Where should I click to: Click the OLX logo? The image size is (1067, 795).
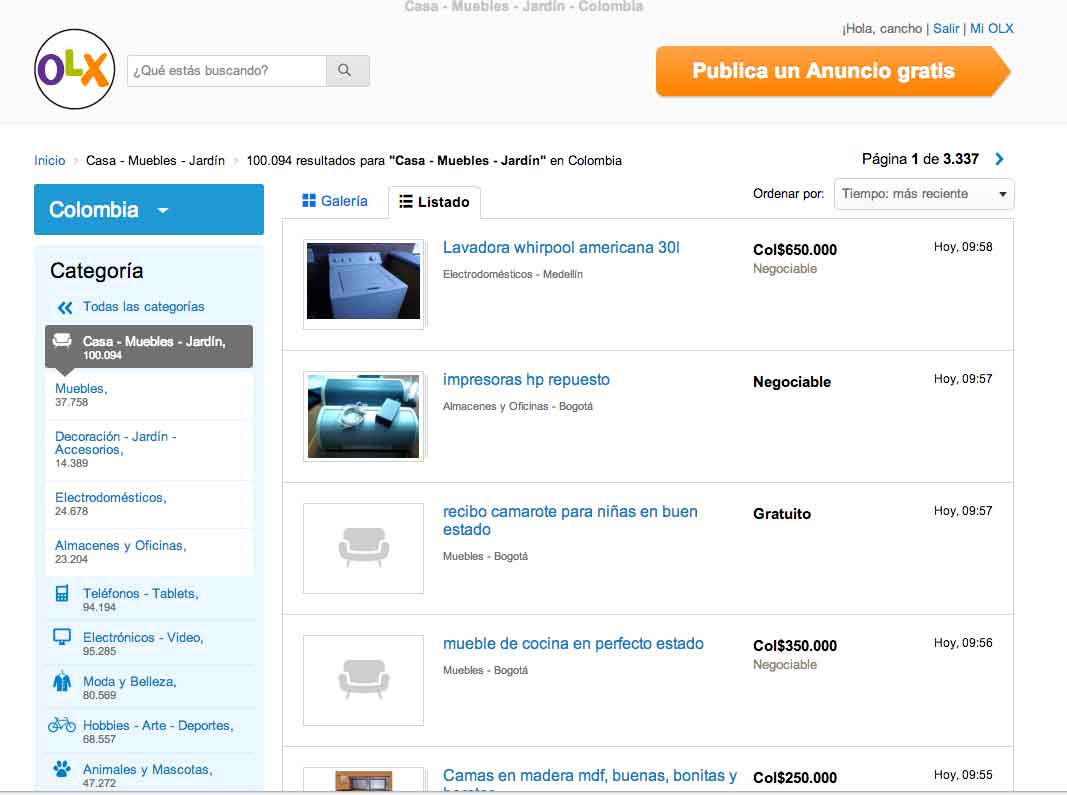tap(74, 68)
